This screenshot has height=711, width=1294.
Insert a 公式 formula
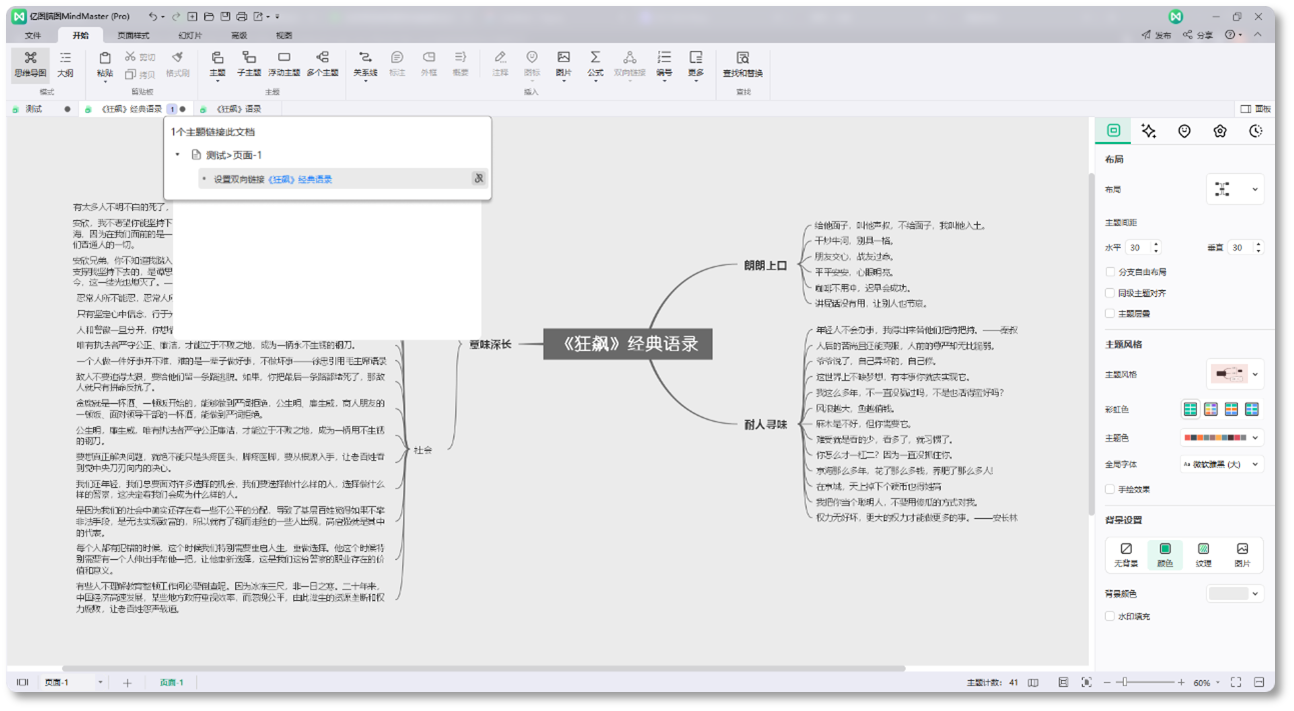click(x=595, y=64)
